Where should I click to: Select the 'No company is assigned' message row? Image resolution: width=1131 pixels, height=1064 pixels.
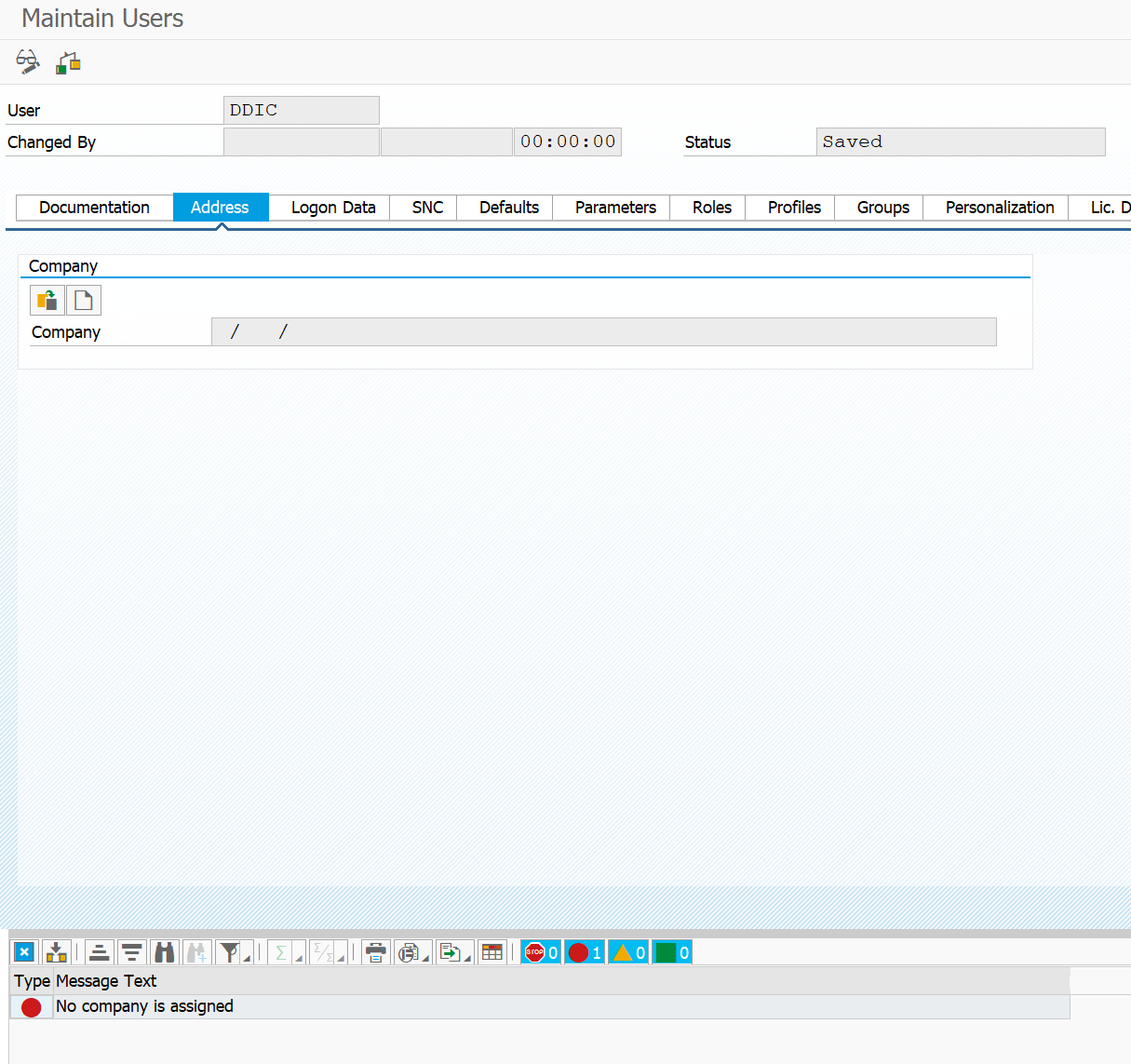click(540, 1006)
